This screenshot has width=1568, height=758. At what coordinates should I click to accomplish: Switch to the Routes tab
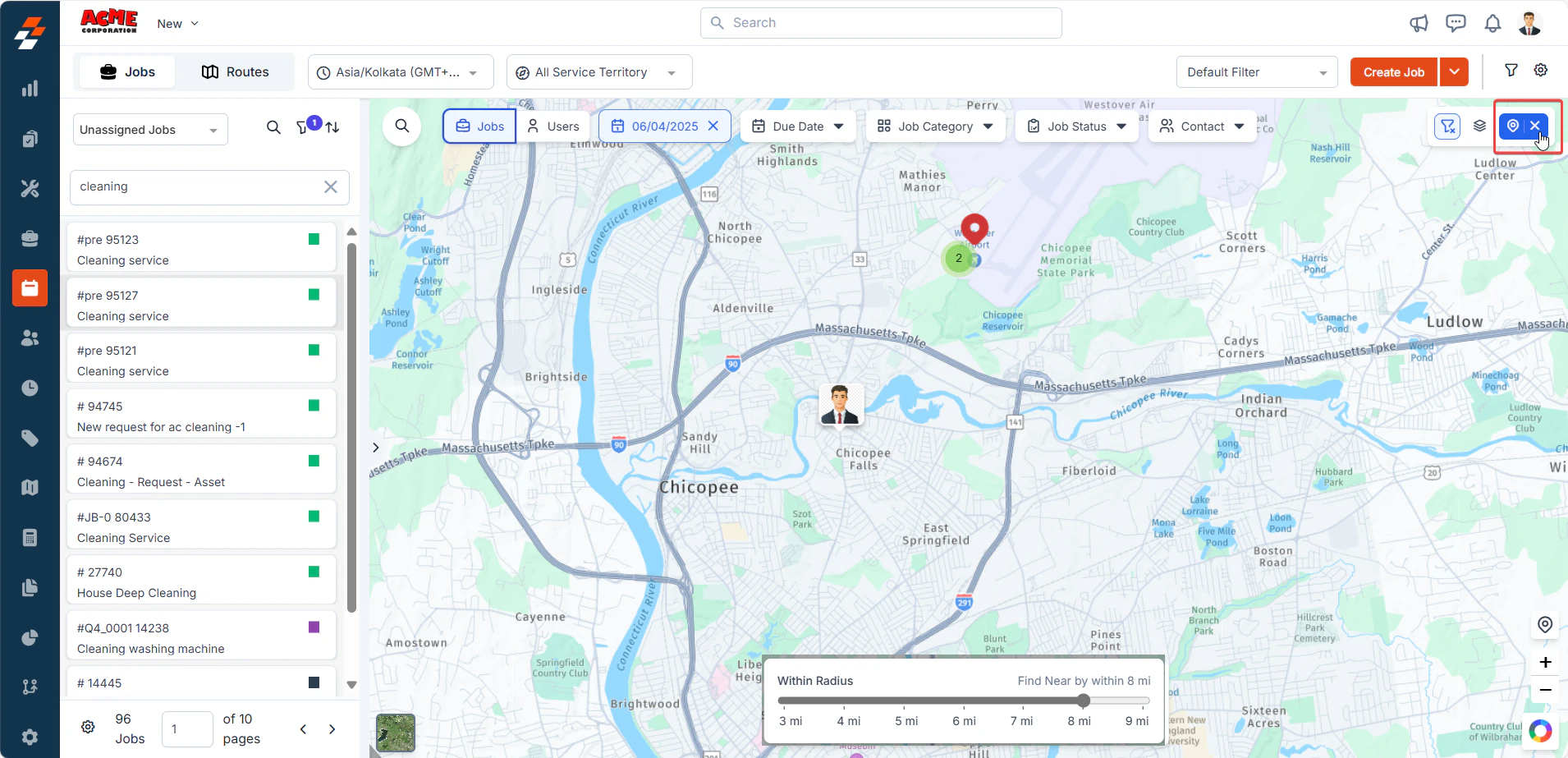click(235, 72)
